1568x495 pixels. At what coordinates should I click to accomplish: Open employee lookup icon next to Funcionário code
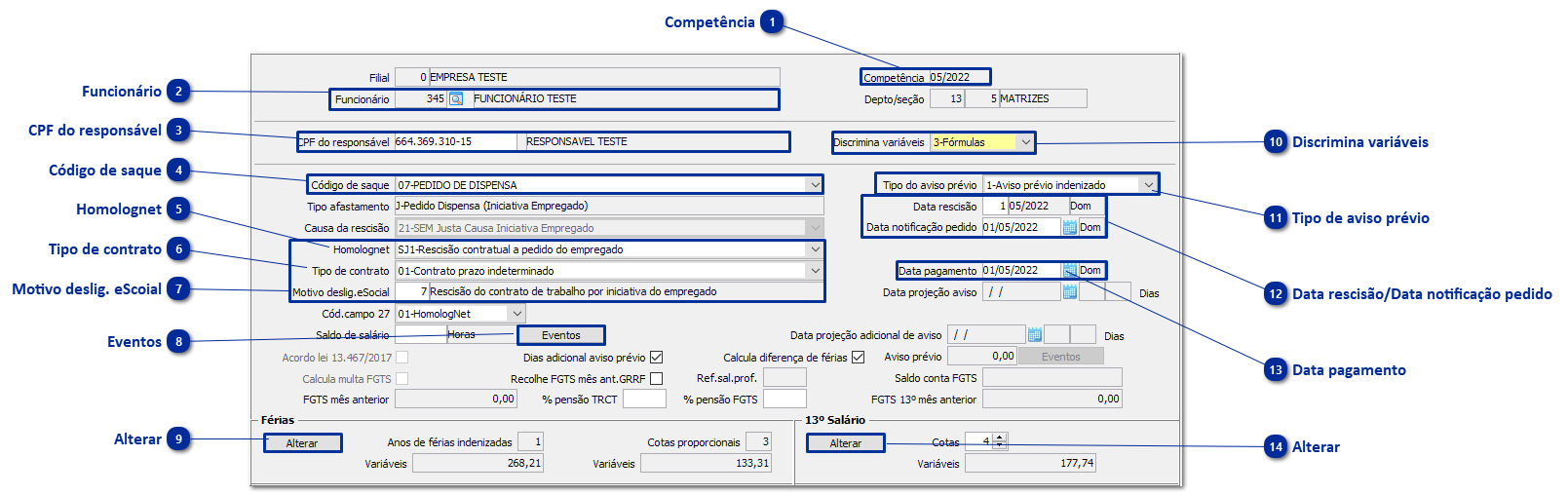[455, 98]
